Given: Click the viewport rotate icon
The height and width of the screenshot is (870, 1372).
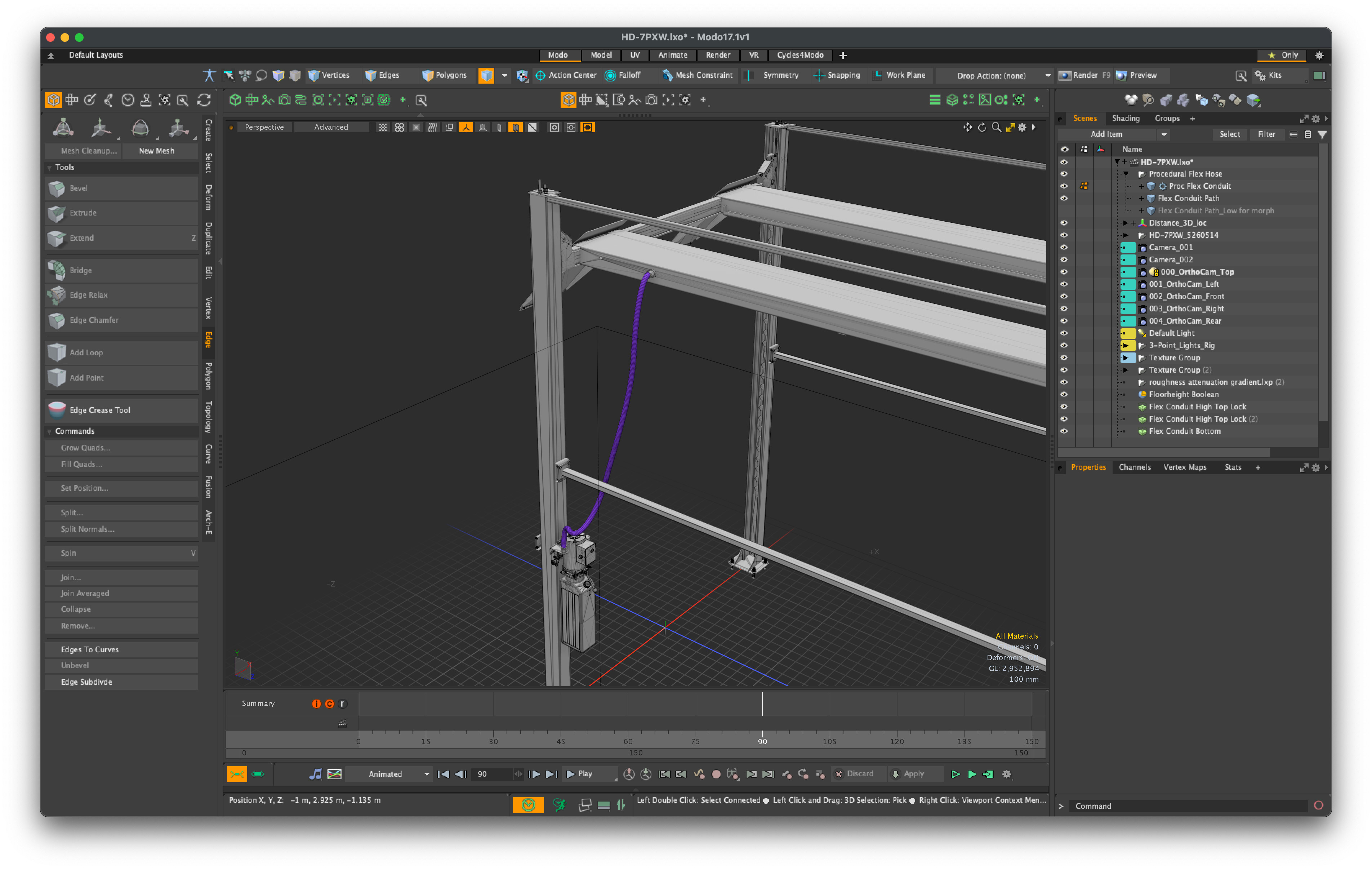Looking at the screenshot, I should pyautogui.click(x=982, y=127).
